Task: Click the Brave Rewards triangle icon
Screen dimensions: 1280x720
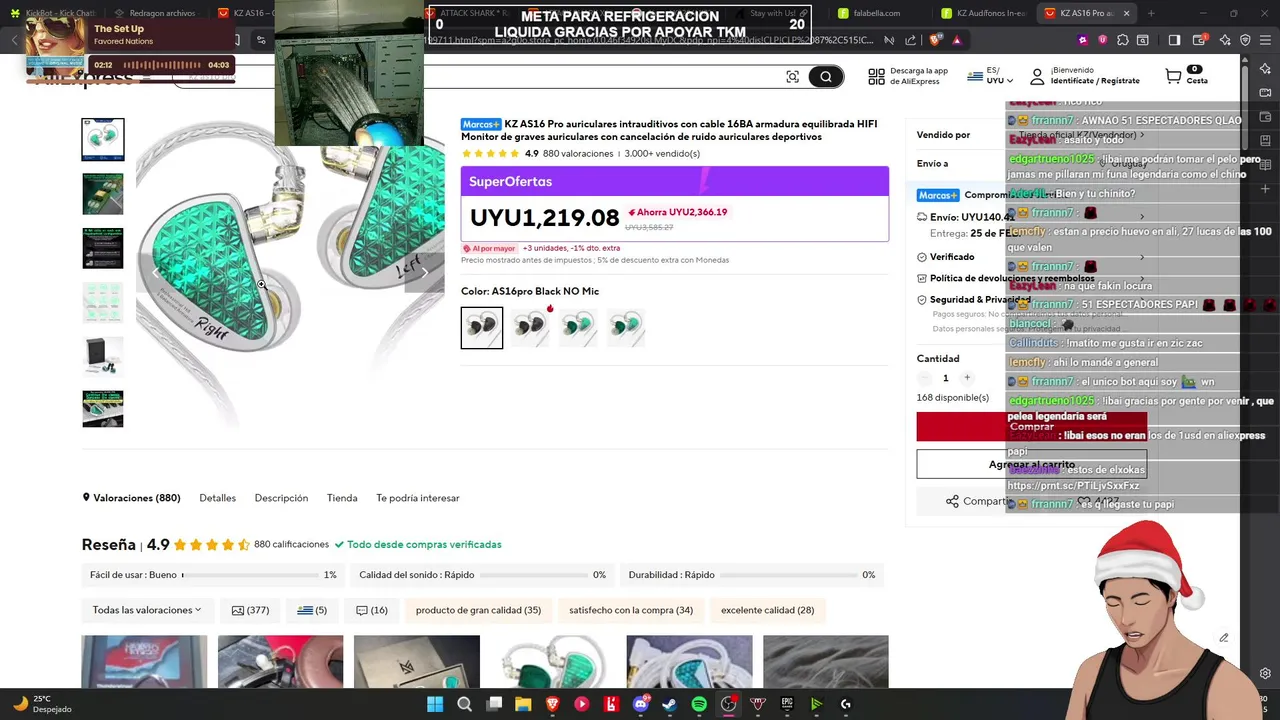Action: [x=957, y=40]
